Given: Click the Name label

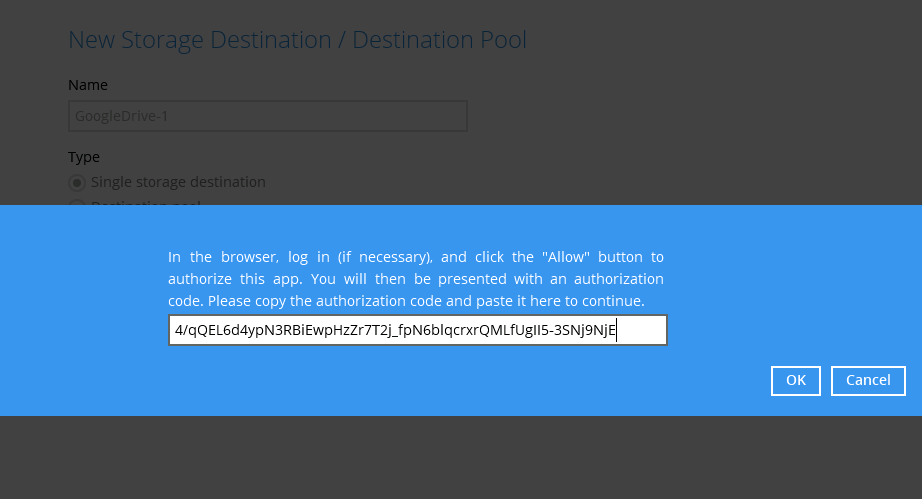Looking at the screenshot, I should 88,85.
